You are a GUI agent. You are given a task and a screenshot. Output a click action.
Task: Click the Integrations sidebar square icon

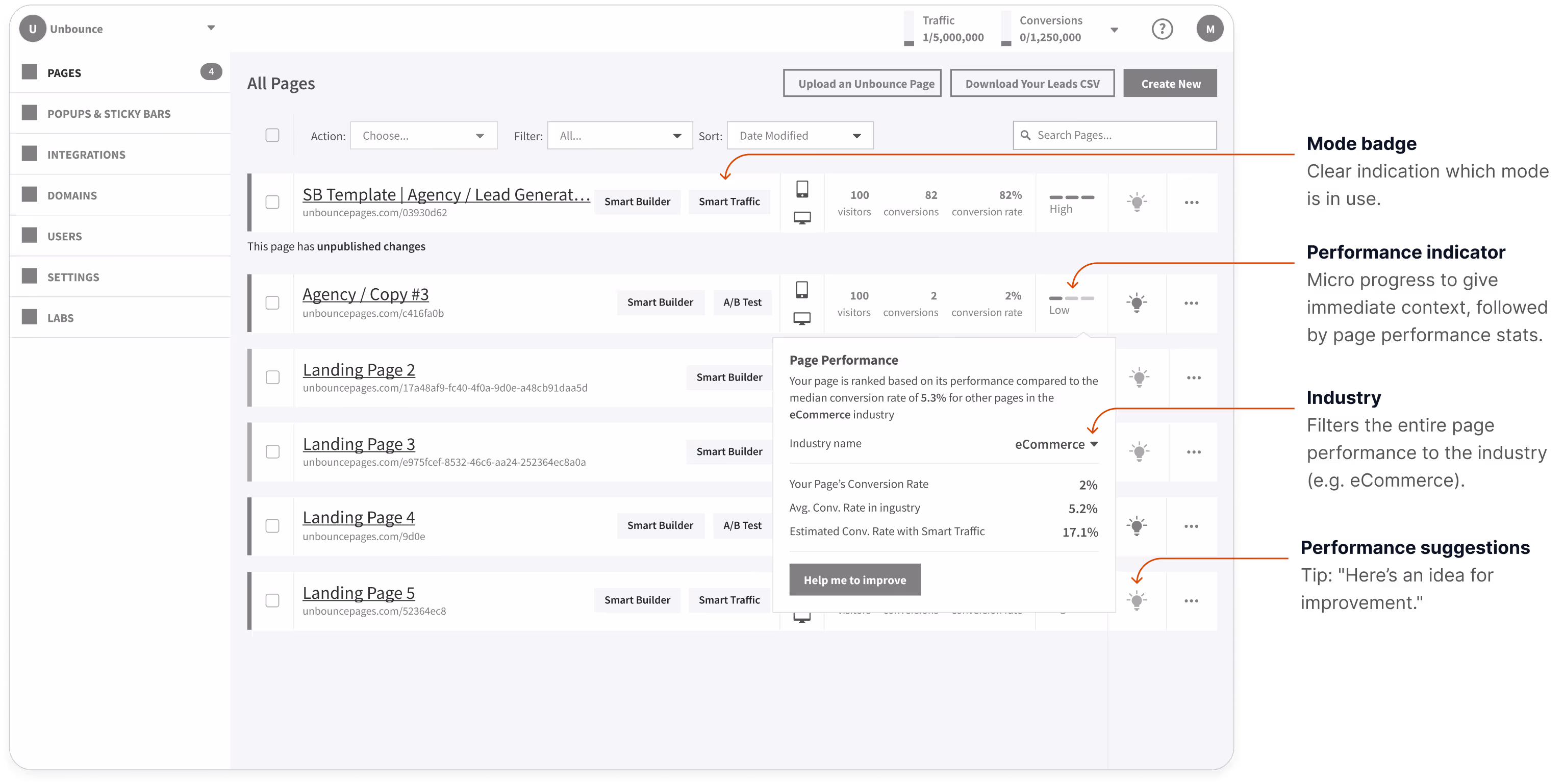pyautogui.click(x=29, y=154)
